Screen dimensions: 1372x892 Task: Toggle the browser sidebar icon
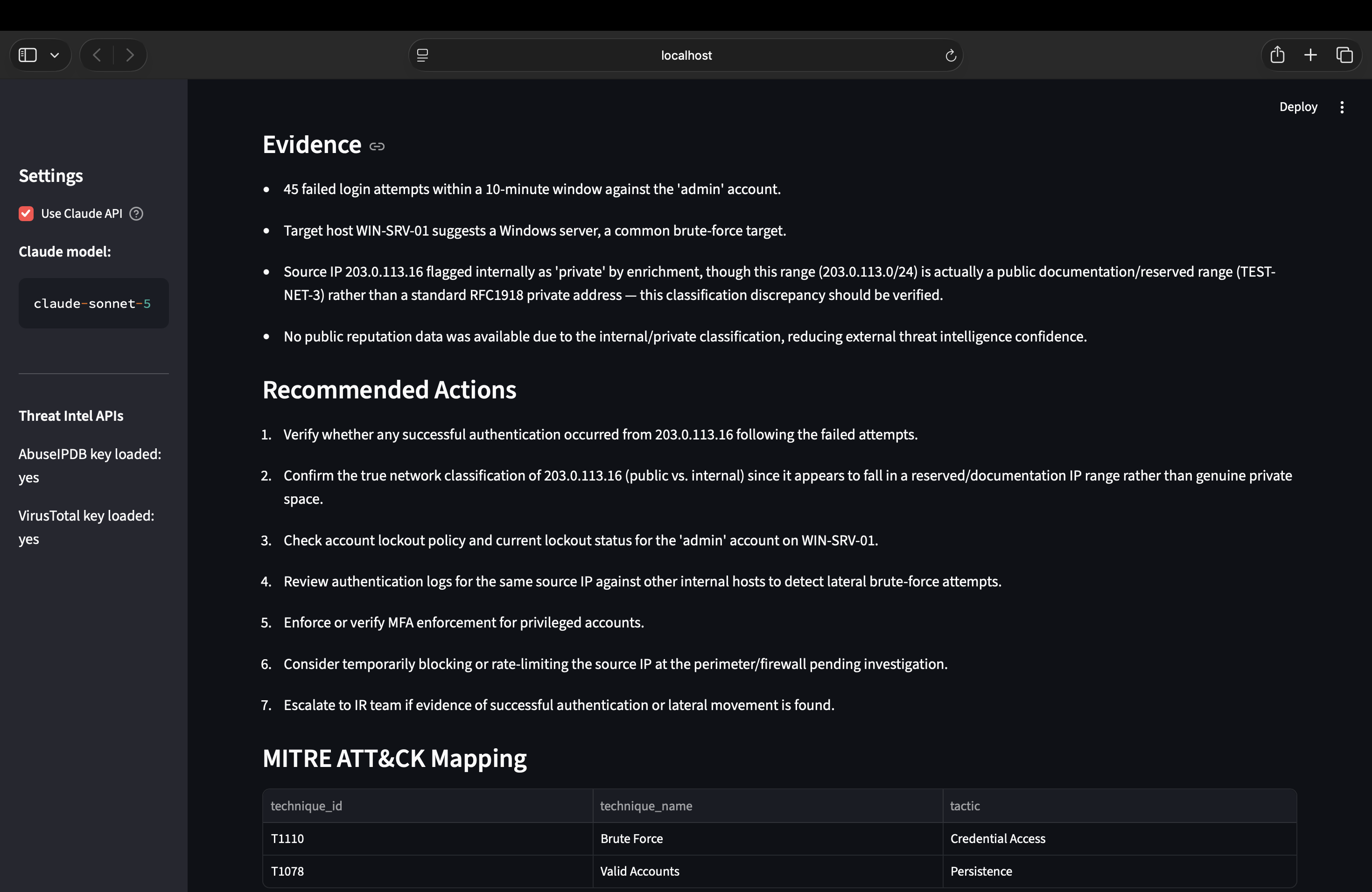28,56
